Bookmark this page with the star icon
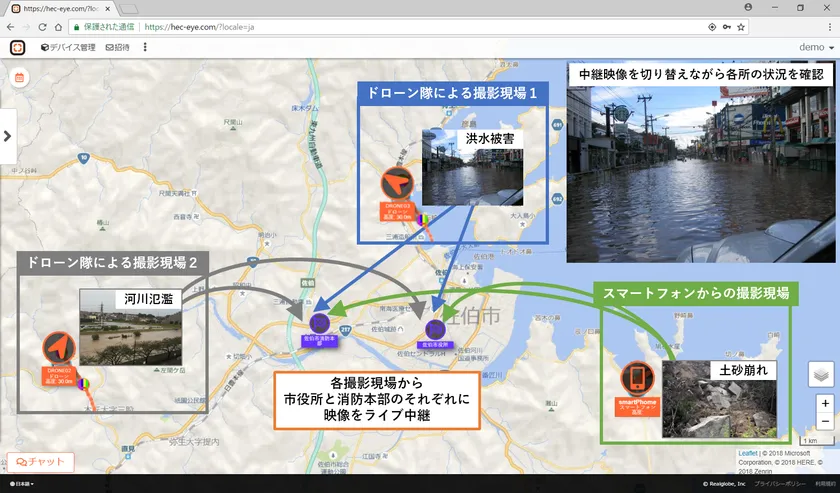Image resolution: width=840 pixels, height=493 pixels. 742,26
